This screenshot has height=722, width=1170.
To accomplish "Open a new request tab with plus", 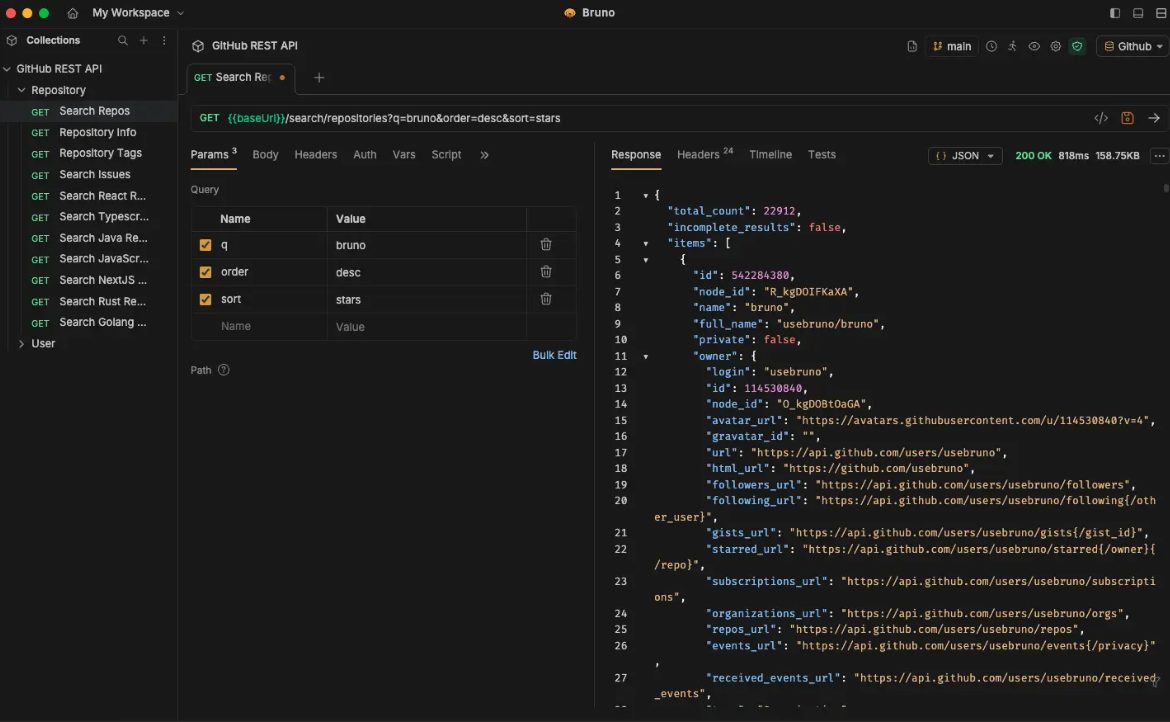I will 319,78.
